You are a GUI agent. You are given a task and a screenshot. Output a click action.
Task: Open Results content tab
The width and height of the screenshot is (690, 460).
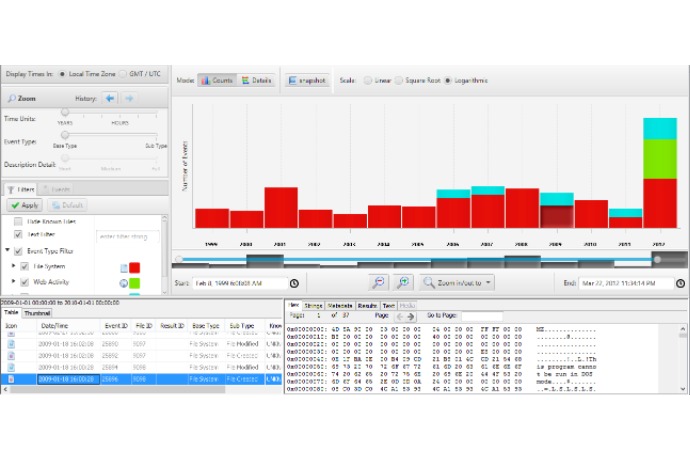click(367, 305)
